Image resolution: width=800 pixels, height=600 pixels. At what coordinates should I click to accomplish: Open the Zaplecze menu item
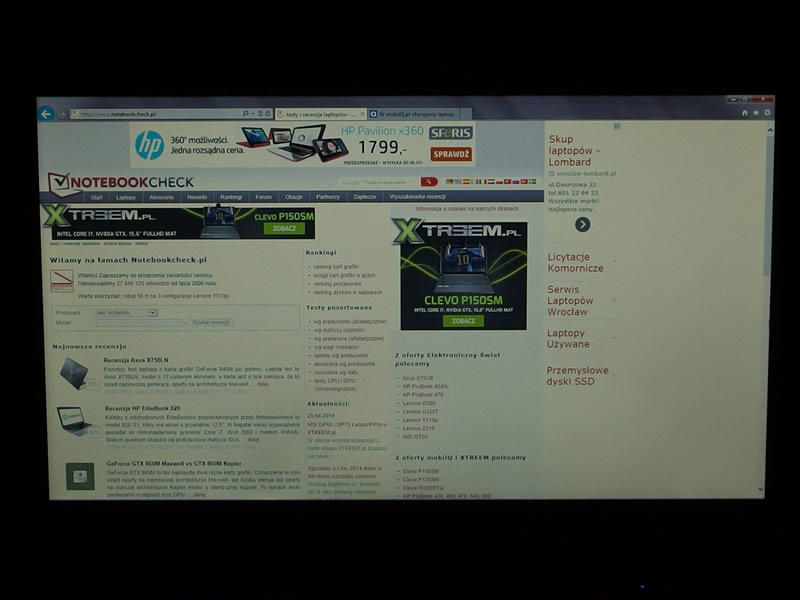364,197
